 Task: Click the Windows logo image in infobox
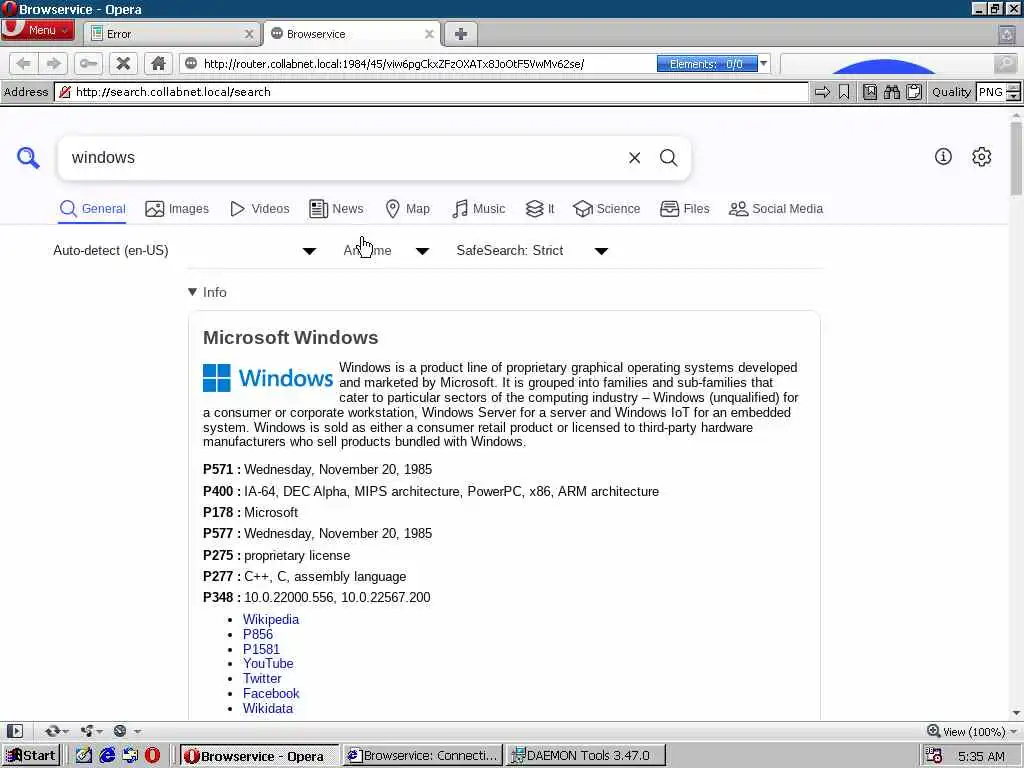[268, 378]
